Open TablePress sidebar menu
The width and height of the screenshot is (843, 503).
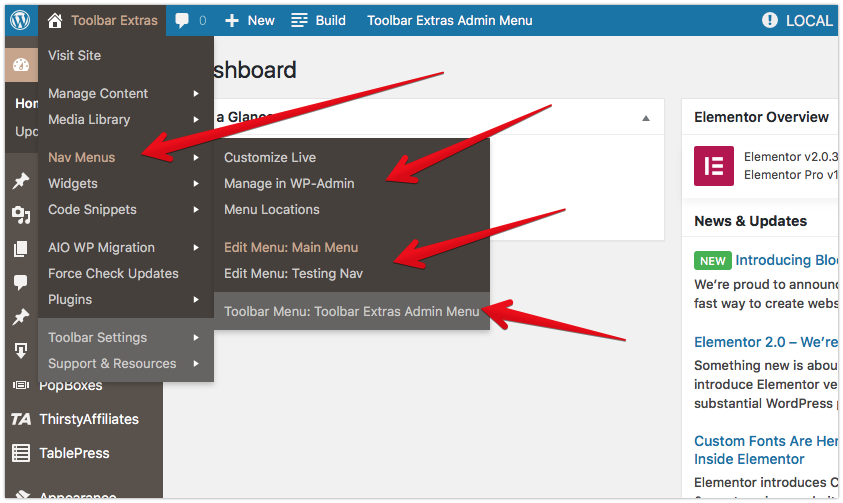pyautogui.click(x=74, y=453)
